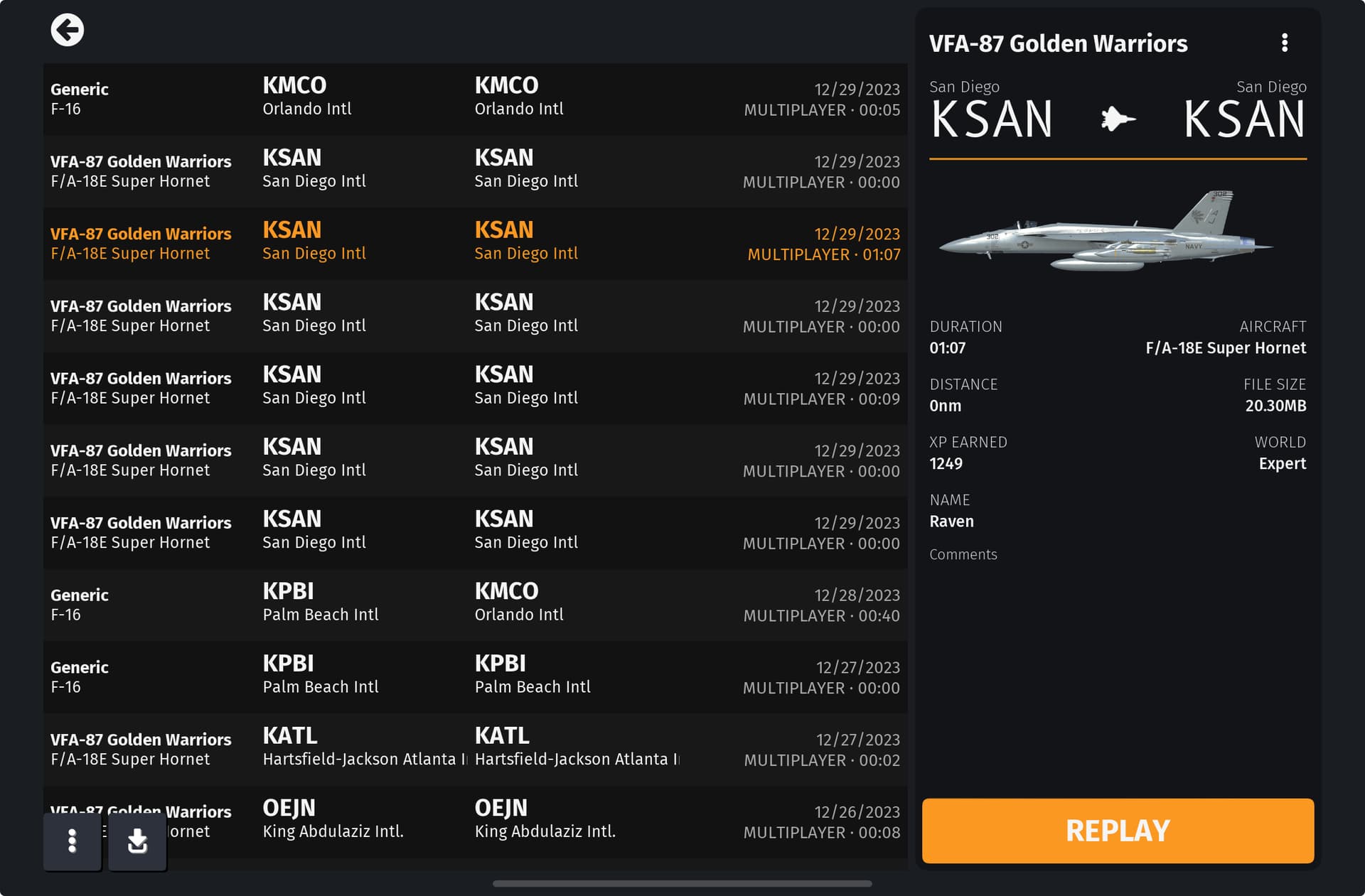Select the highlighted KSAN 01:07 flight
1365x896 pixels.
(x=475, y=243)
